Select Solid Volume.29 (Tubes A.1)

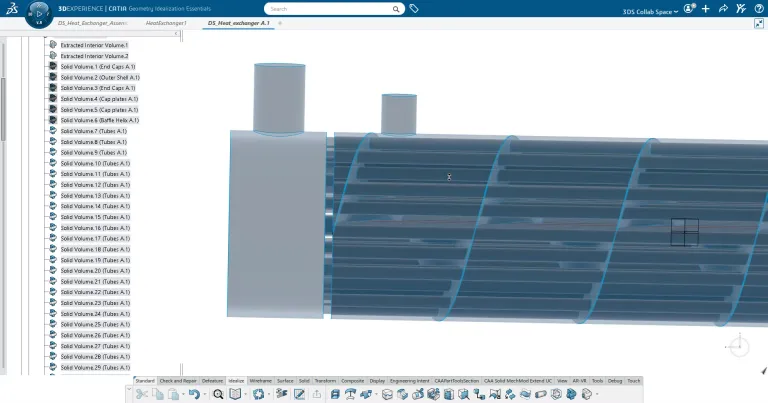tap(95, 367)
